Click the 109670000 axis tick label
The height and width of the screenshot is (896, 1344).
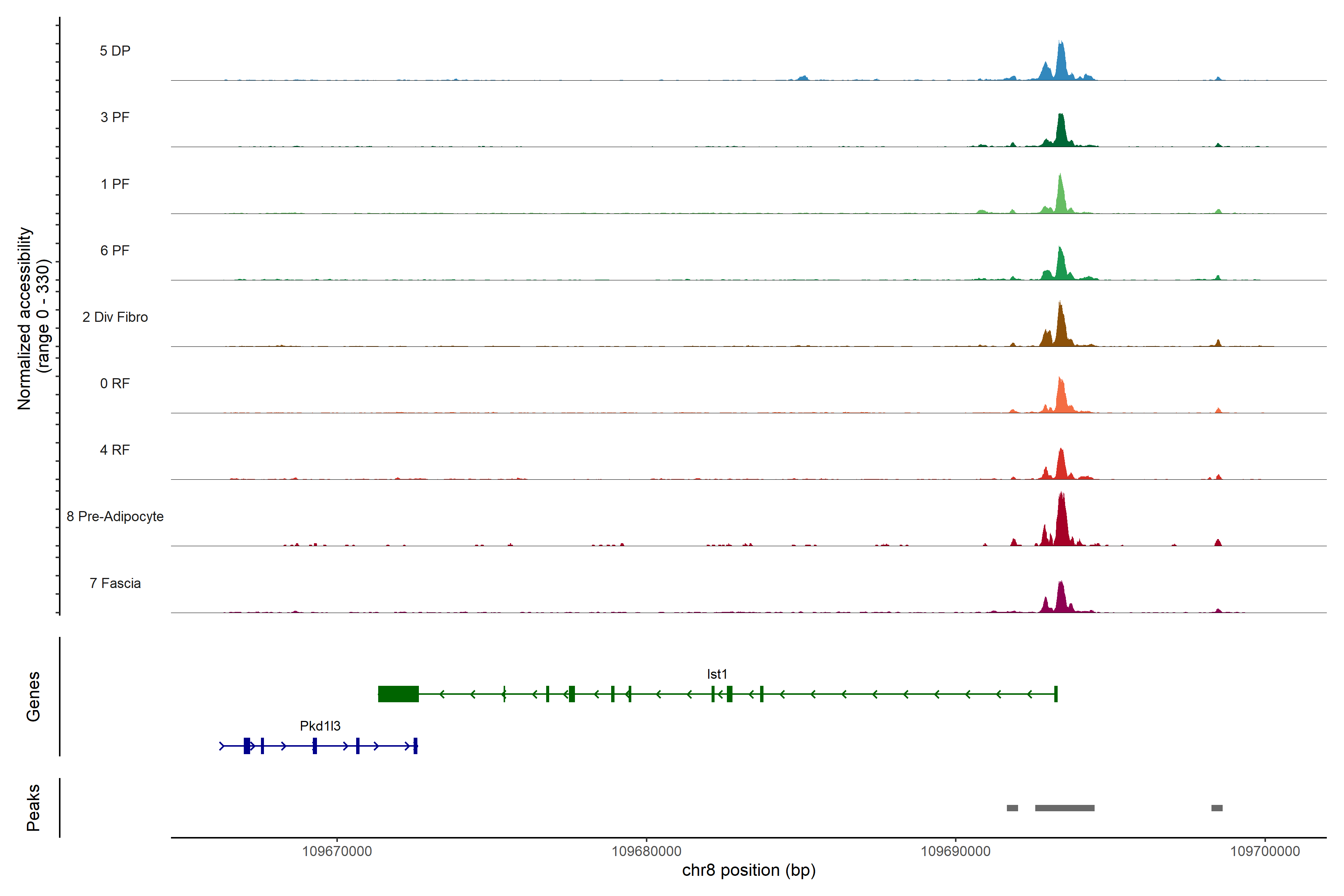coord(337,852)
